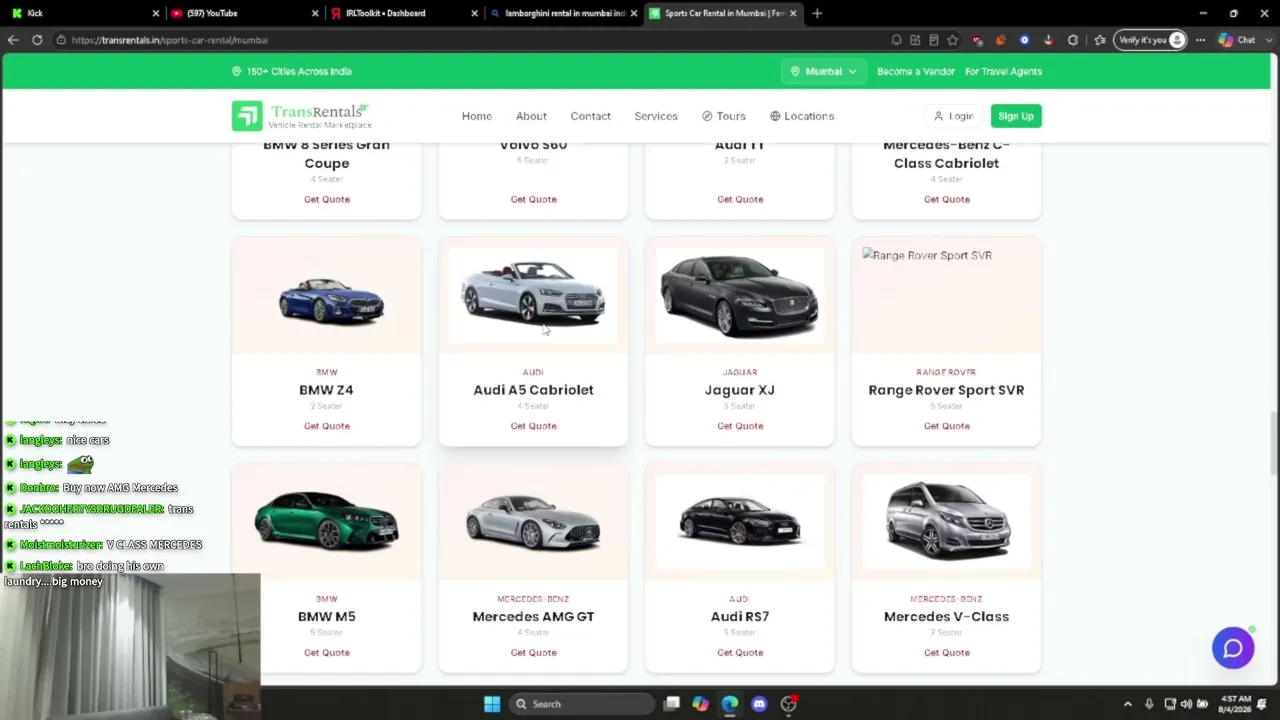Open the Locations menu item
1280x720 pixels.
(x=801, y=116)
